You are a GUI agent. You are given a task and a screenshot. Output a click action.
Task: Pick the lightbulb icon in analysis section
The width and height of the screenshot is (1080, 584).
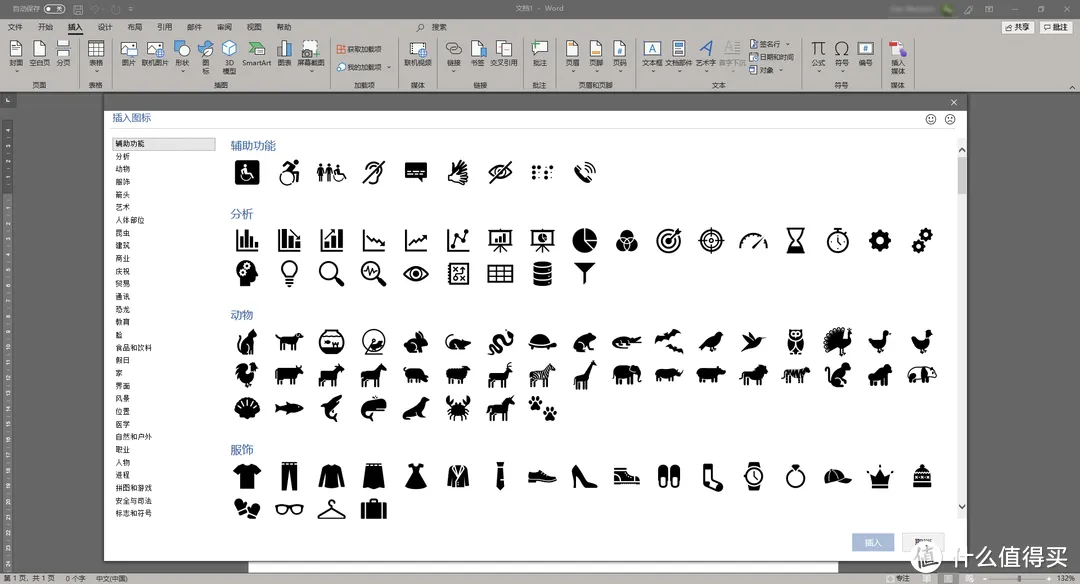point(289,272)
